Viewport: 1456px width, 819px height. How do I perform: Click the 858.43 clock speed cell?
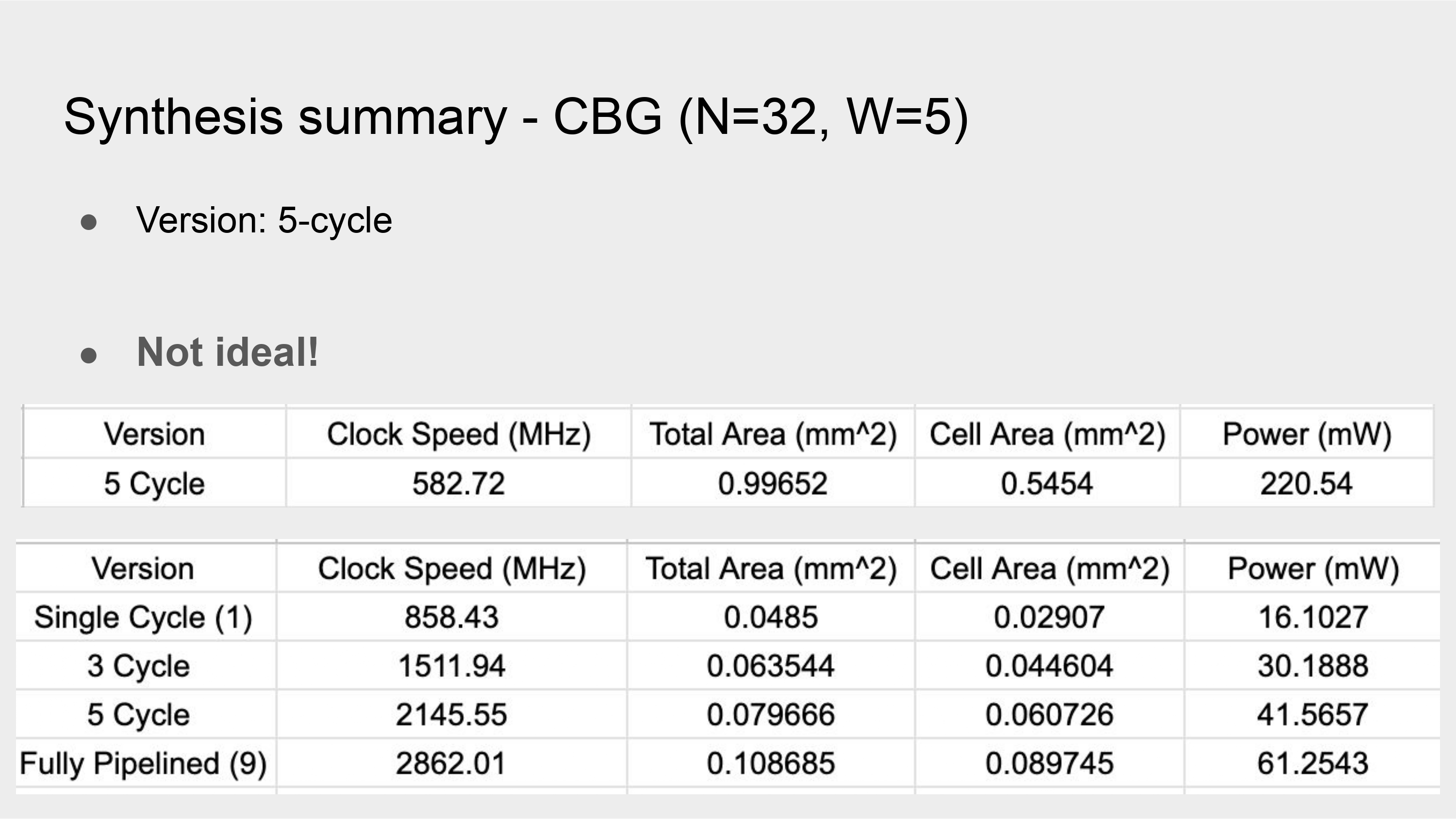(452, 617)
